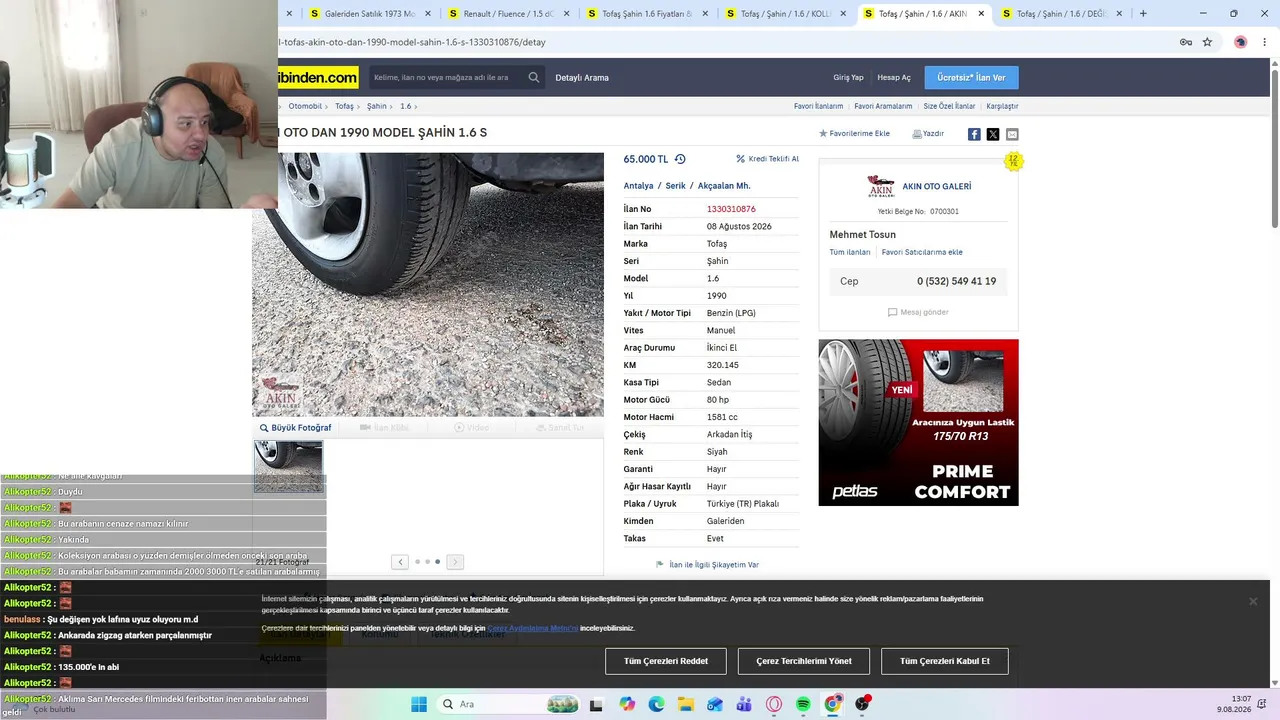Bookmark this page with the star icon

tap(1207, 42)
